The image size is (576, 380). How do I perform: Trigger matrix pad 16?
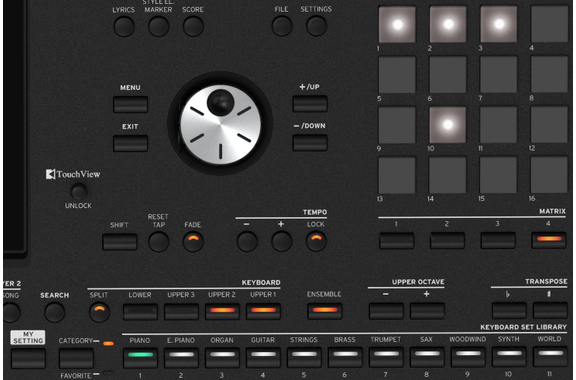[x=549, y=175]
